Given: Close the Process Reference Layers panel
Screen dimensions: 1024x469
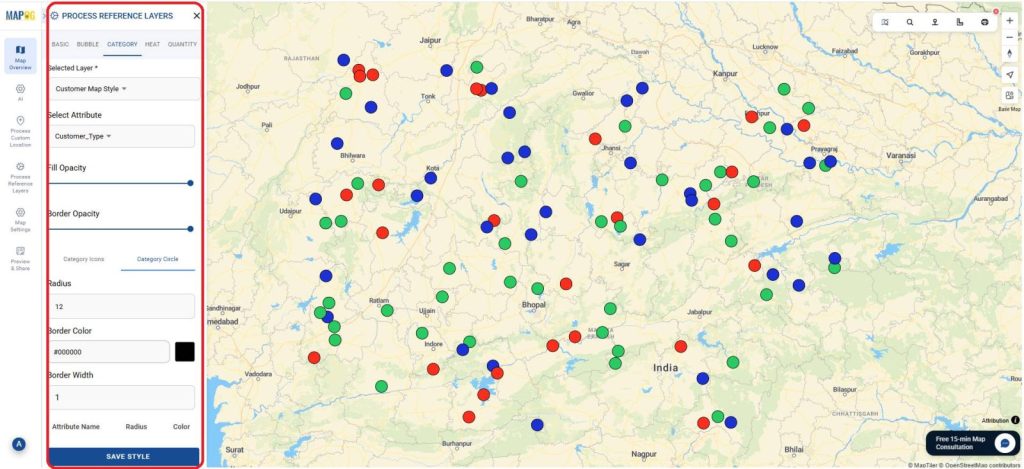Looking at the screenshot, I should click(x=197, y=16).
